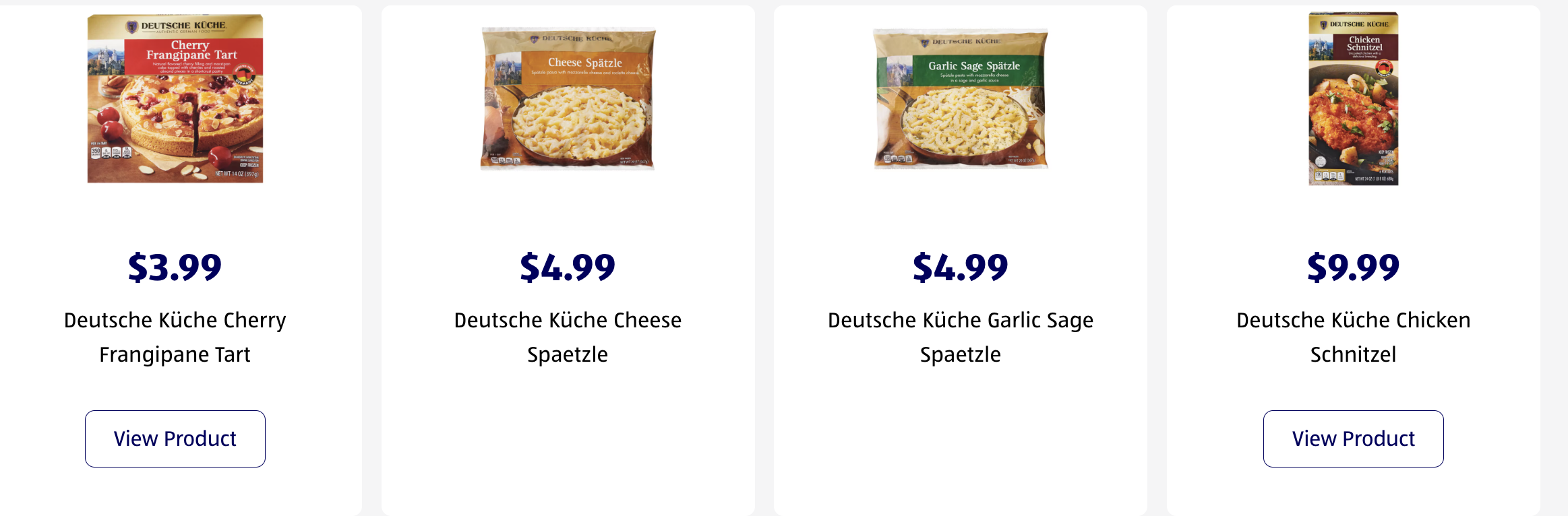Screen dimensions: 1568x516
Task: Click the red Cherry Frangipane Tart package label
Action: coord(191,55)
